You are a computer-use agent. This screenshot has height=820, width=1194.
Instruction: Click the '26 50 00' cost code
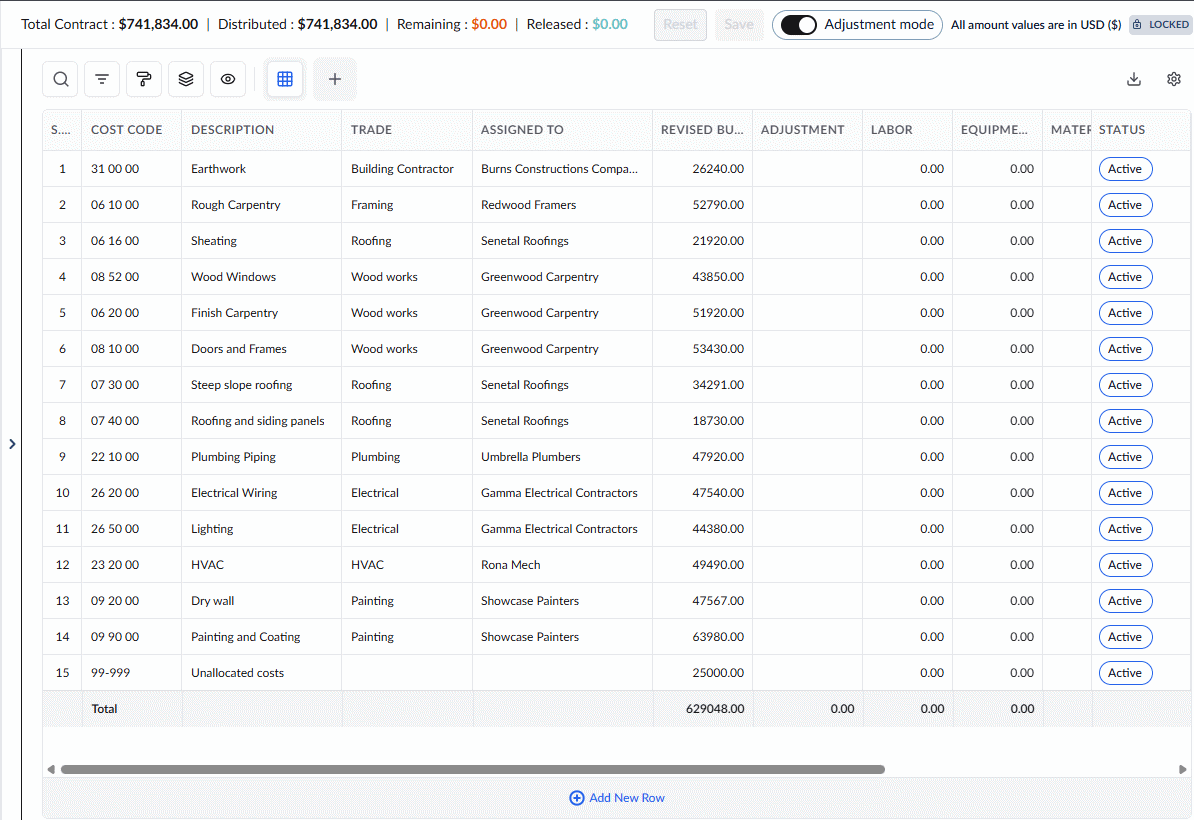pos(115,529)
